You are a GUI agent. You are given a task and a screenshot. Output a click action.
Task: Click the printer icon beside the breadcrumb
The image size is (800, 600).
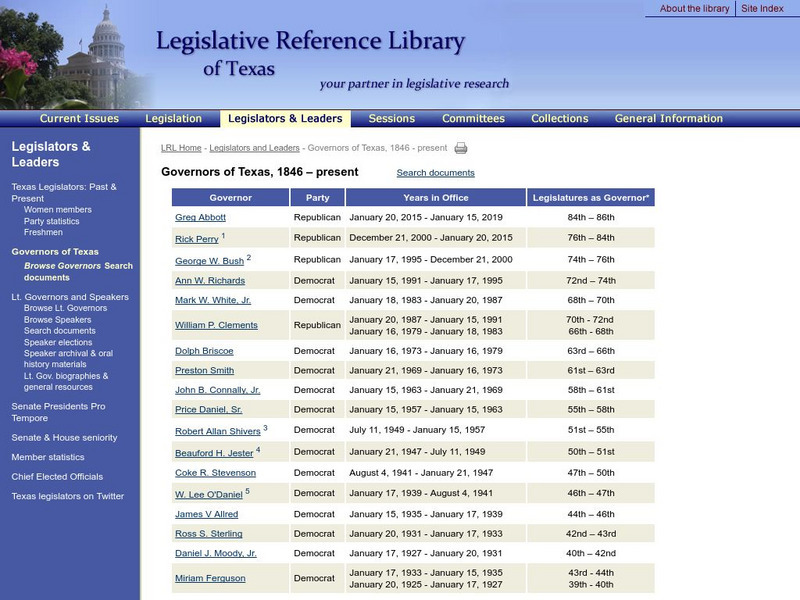(x=461, y=148)
